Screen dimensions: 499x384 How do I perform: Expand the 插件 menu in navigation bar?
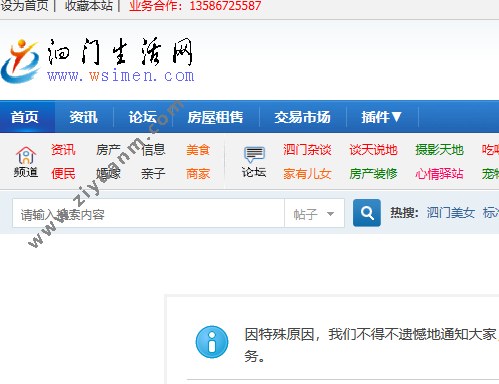pos(382,117)
